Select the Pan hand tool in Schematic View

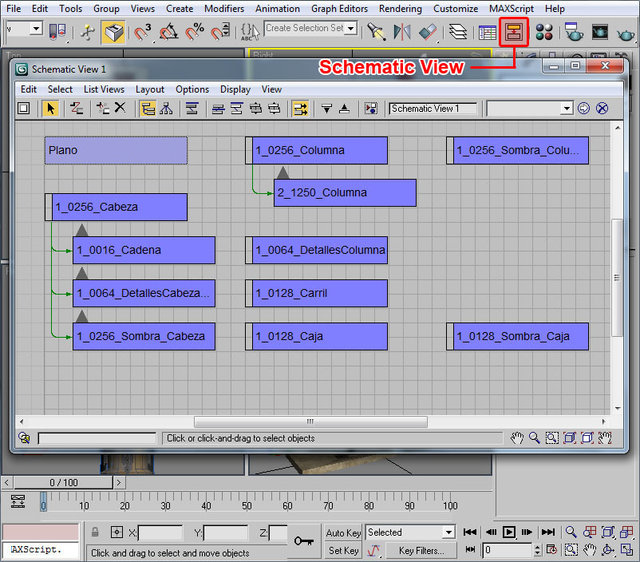click(x=517, y=438)
